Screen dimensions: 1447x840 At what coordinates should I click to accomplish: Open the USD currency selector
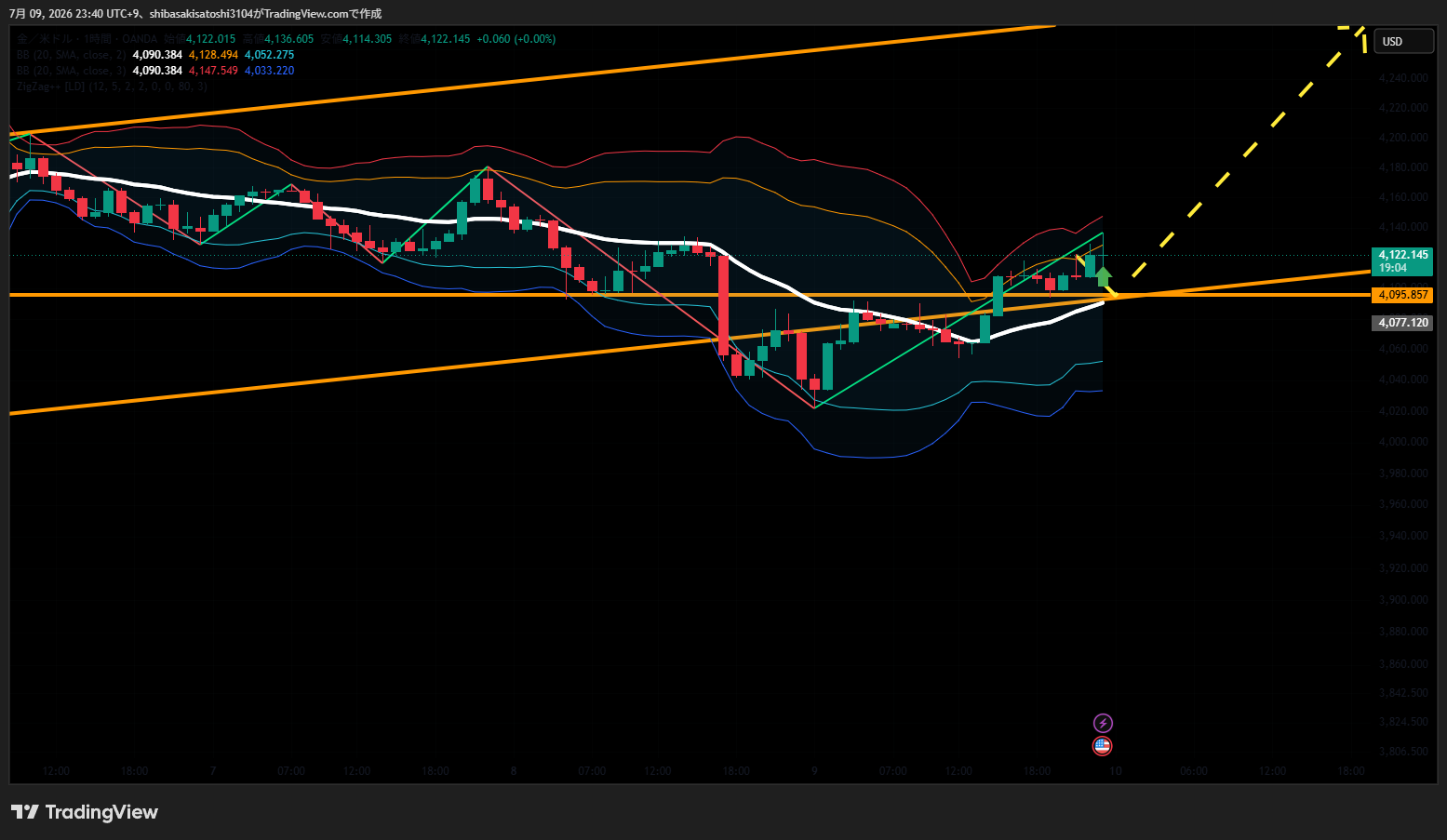(x=1403, y=41)
